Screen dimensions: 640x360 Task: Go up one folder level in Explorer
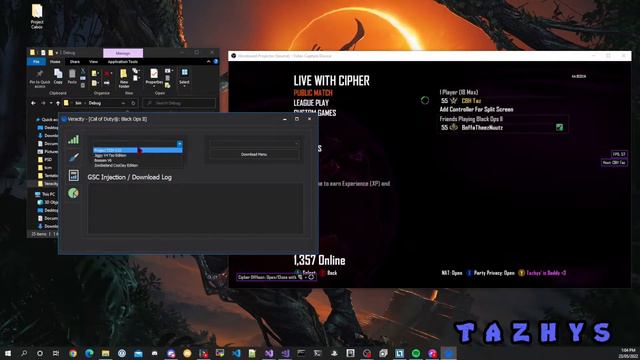point(58,103)
